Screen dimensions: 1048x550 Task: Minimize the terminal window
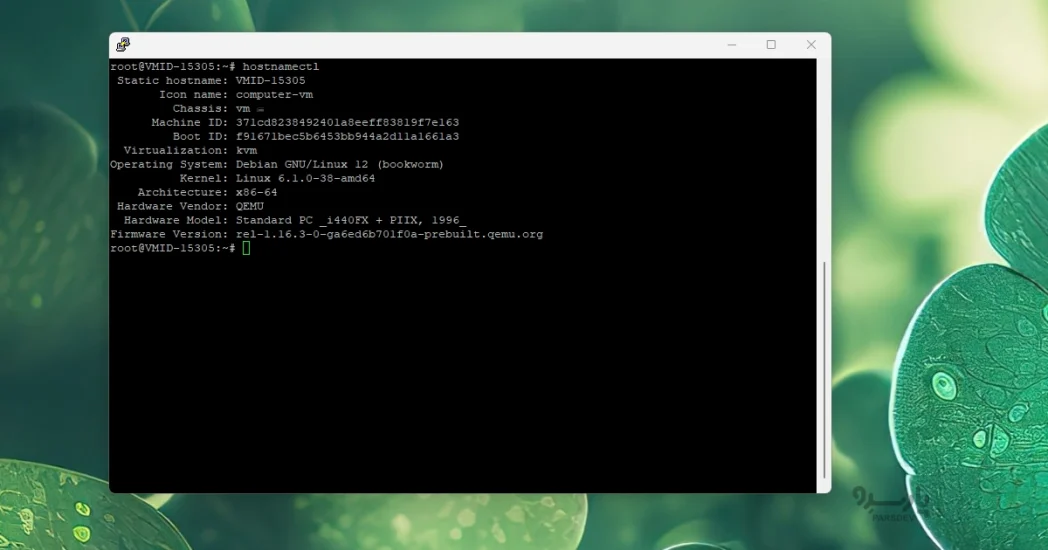[732, 45]
